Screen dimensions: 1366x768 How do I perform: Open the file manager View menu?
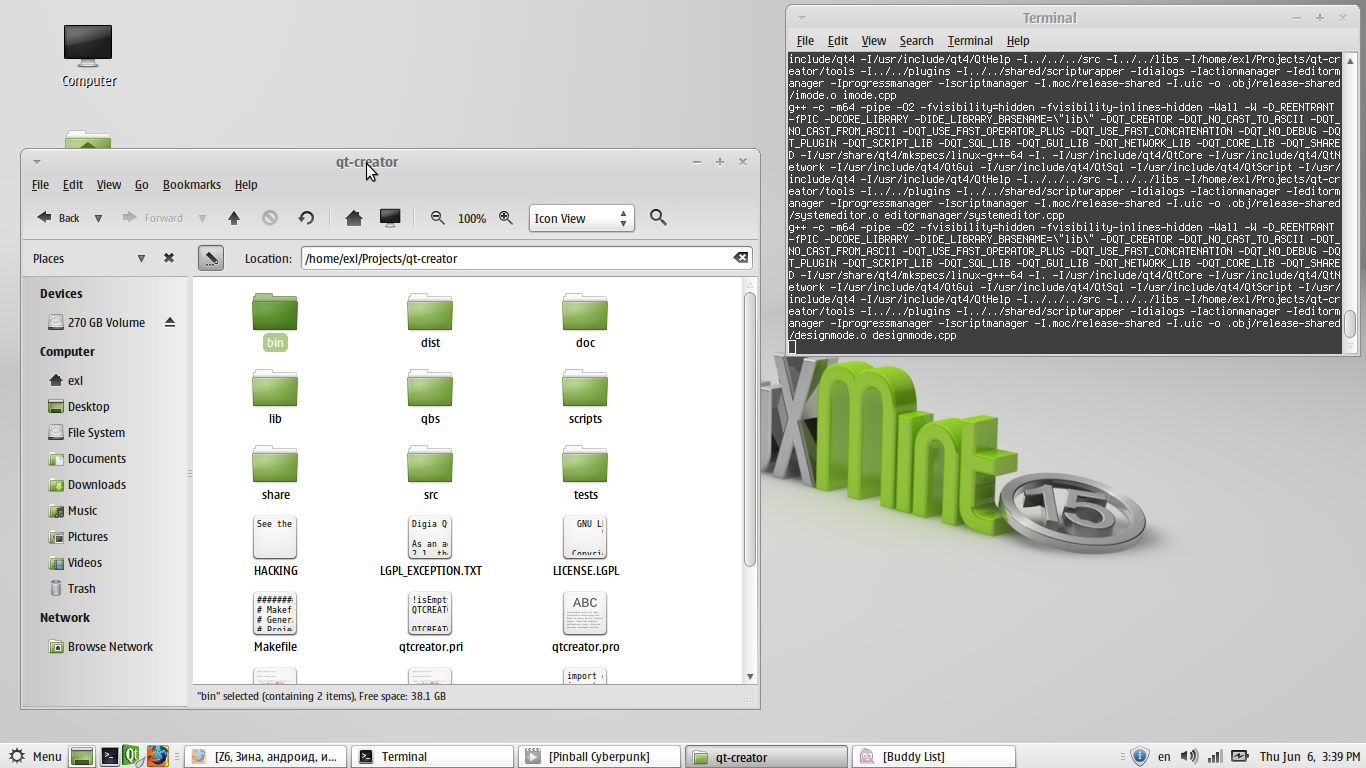point(109,184)
